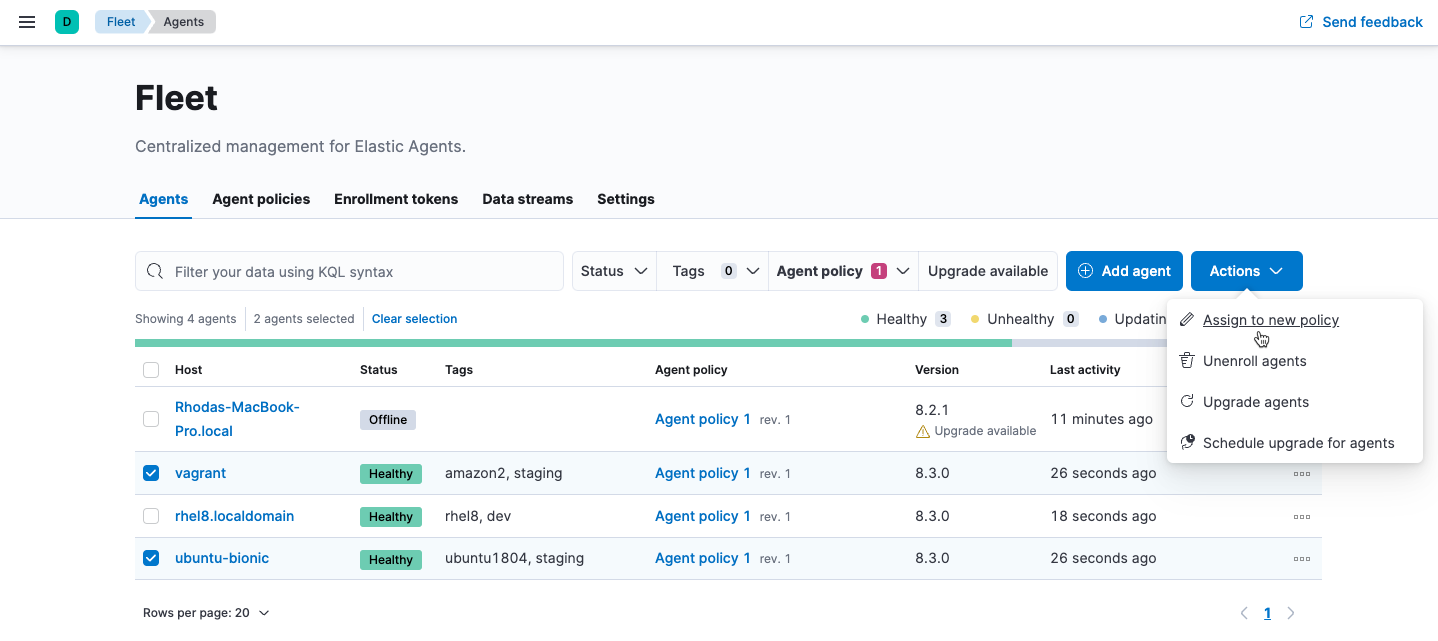Open the ellipsis actions for rhel8.localdomain row

pyautogui.click(x=1302, y=516)
